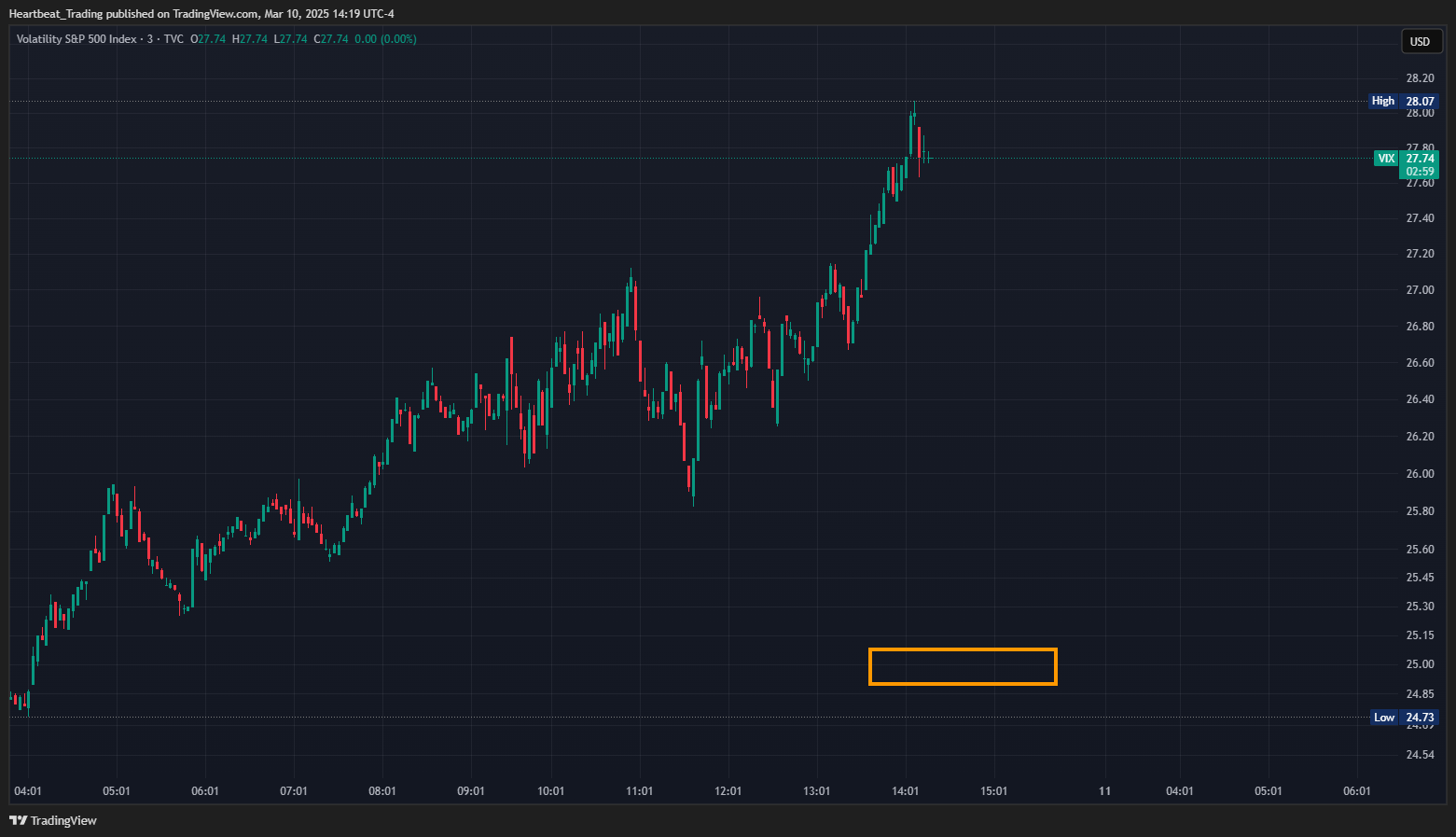The width and height of the screenshot is (1456, 837).
Task: Click the 14:01 time axis label
Action: tap(906, 791)
